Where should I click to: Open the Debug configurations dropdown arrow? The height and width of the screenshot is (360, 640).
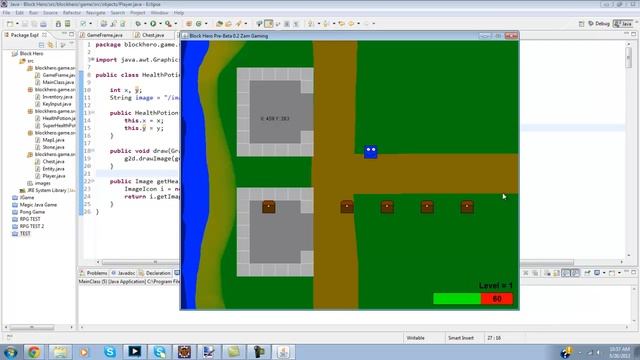click(145, 24)
